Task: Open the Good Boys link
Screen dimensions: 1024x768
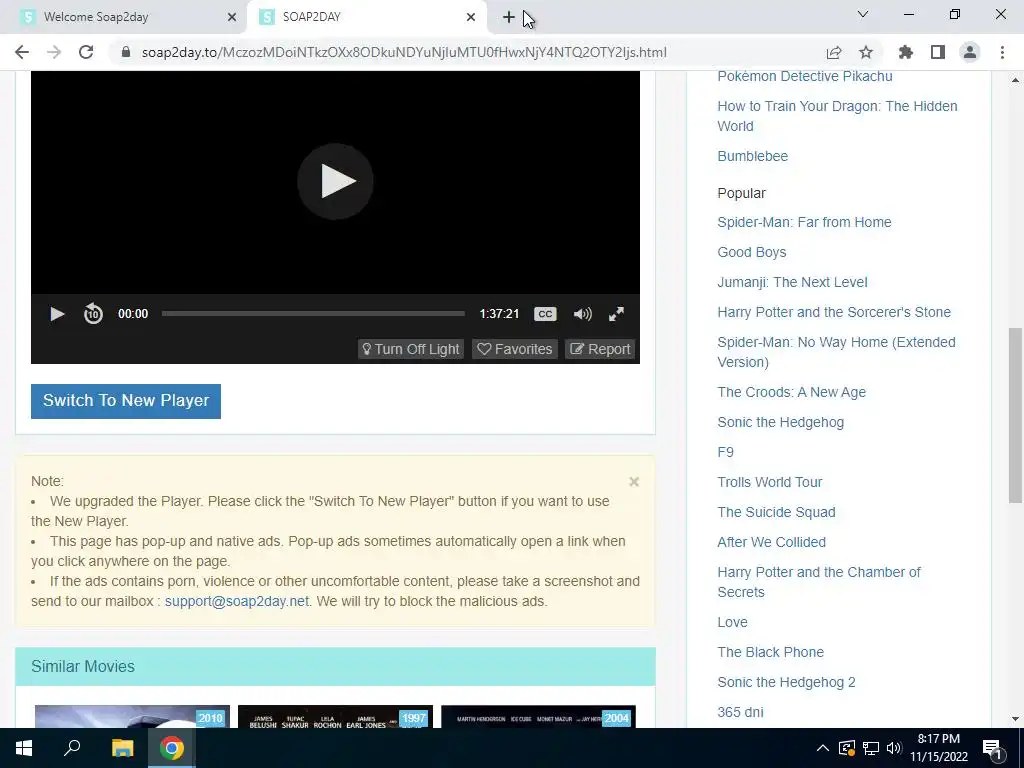Action: [752, 252]
